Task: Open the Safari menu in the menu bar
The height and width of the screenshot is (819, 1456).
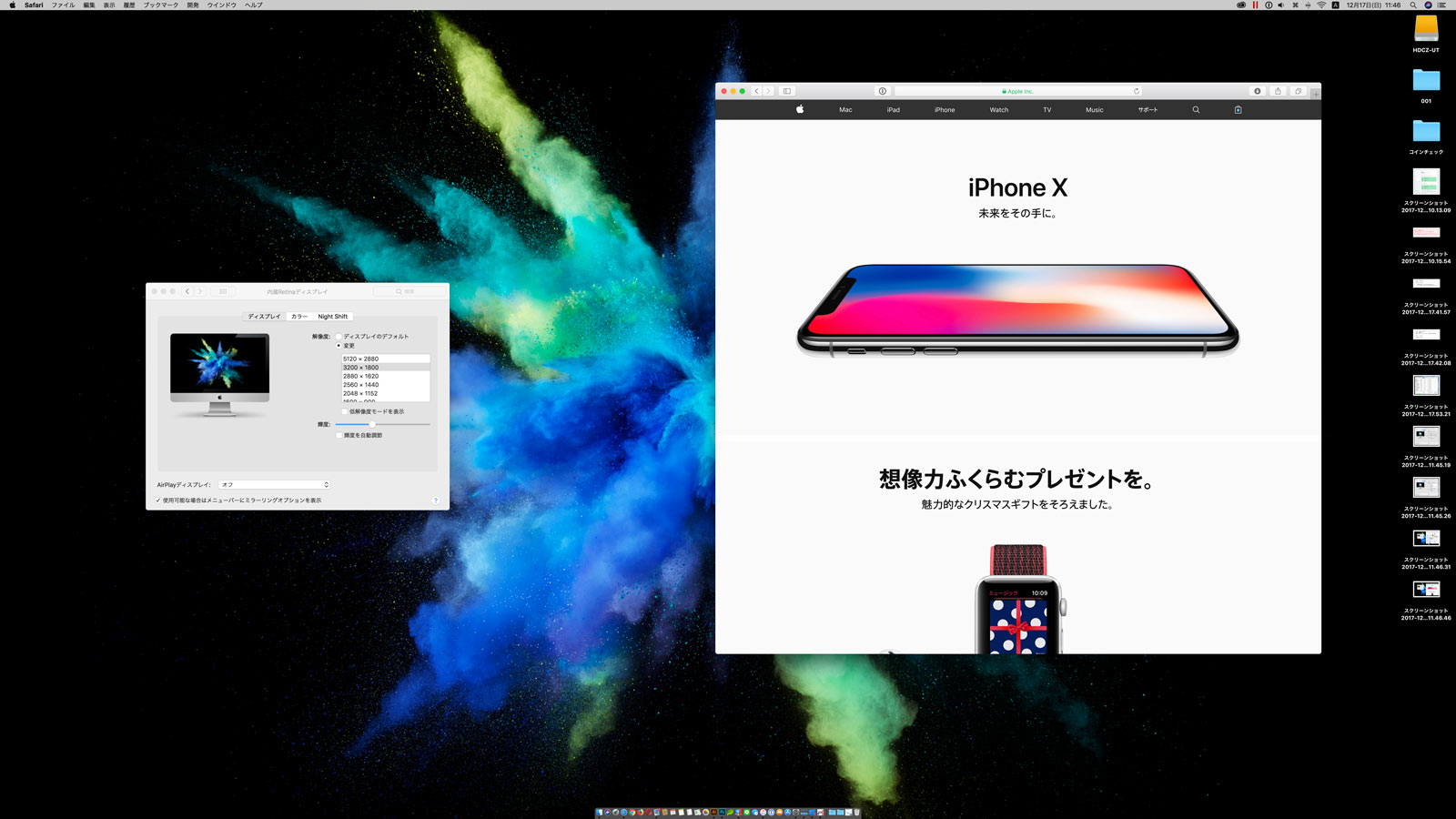Action: pyautogui.click(x=34, y=5)
